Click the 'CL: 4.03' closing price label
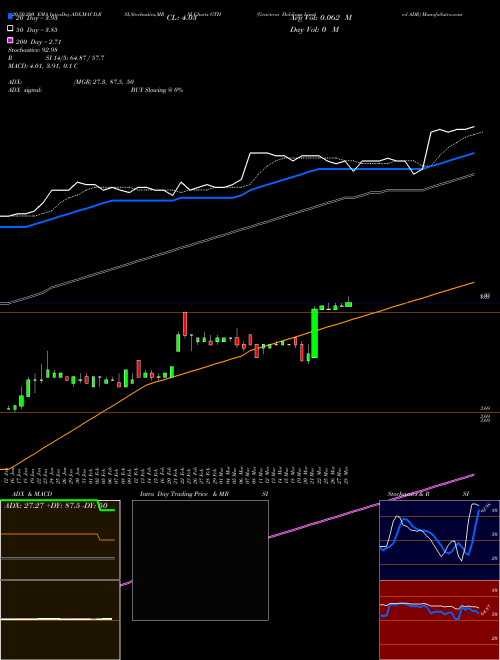The height and width of the screenshot is (660, 500). click(181, 18)
